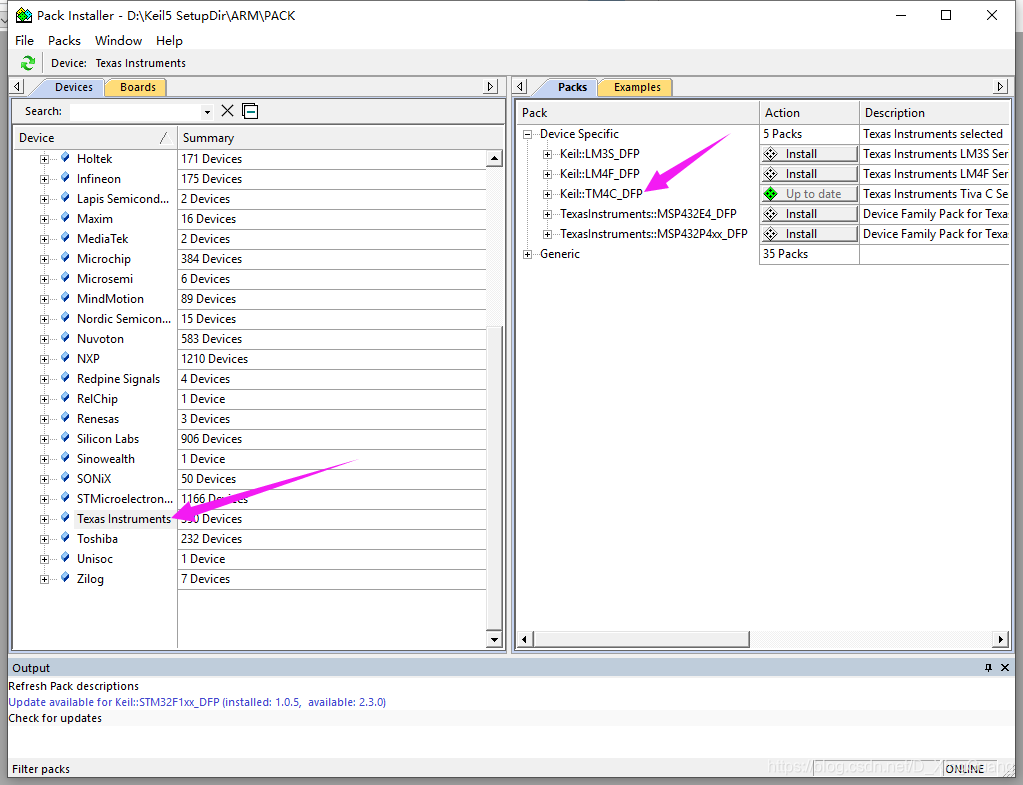
Task: Expand TexasInstruments::MSP432E4_DFP pack
Action: [x=547, y=215]
